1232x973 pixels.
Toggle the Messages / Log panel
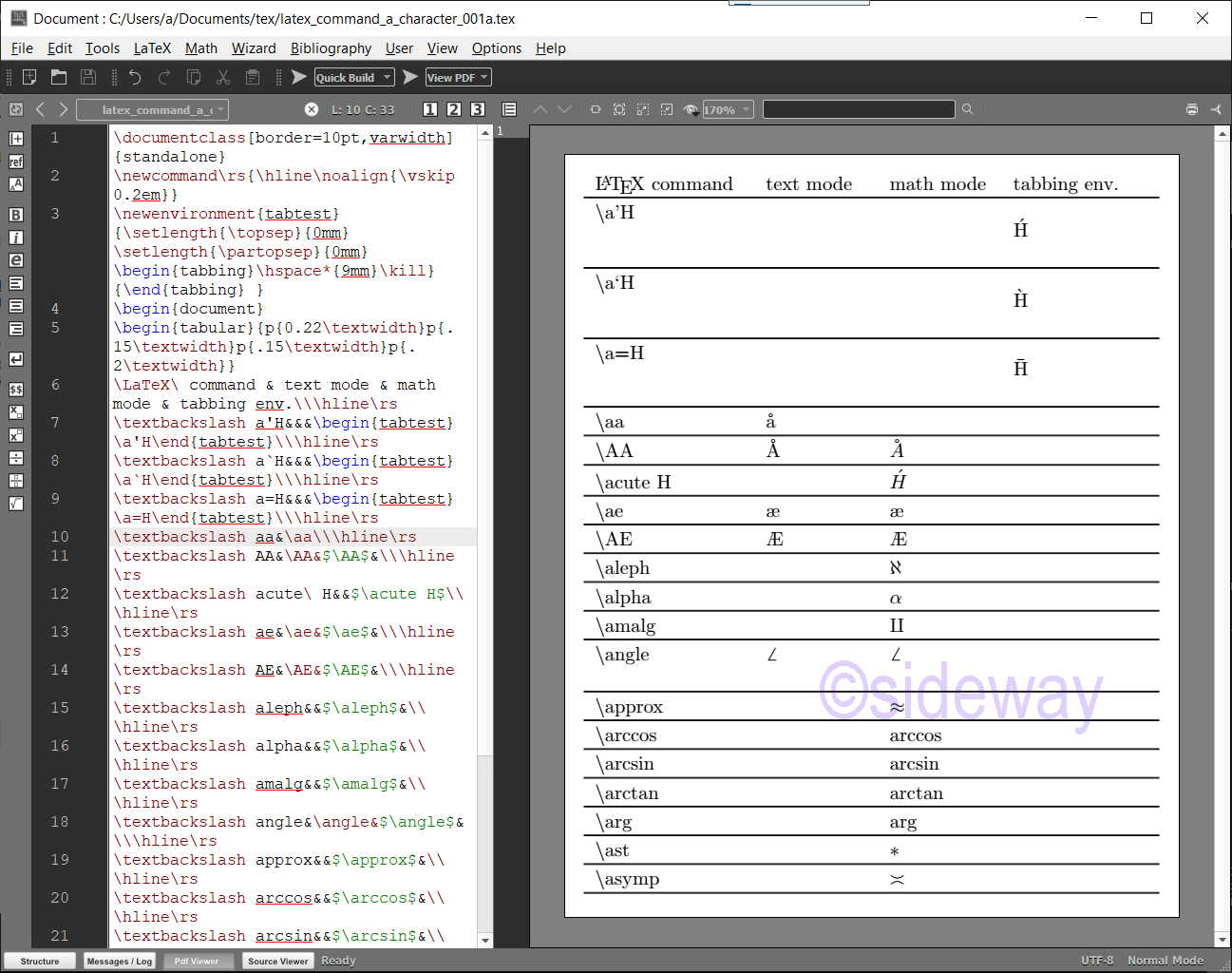click(x=119, y=961)
